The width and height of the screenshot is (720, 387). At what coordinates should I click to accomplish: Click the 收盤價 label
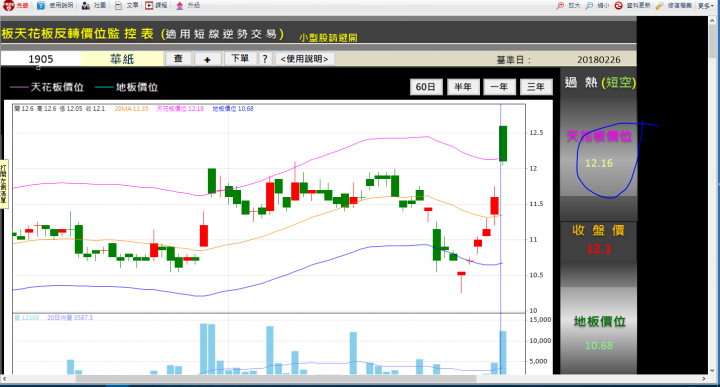pyautogui.click(x=599, y=230)
